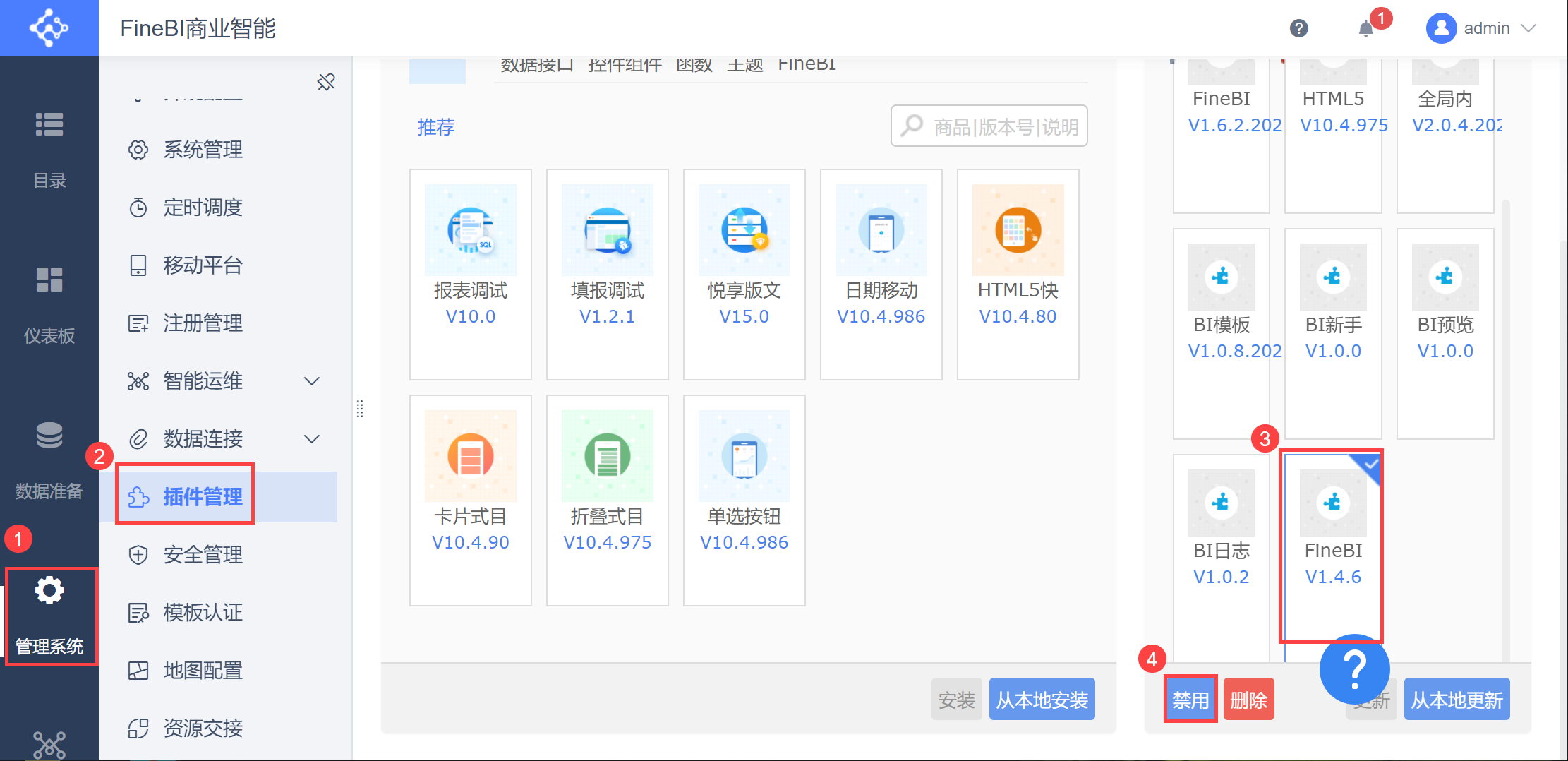Screen dimensions: 1568x761
Task: Select the installed BI模板 plugin icon
Action: pyautogui.click(x=1222, y=277)
